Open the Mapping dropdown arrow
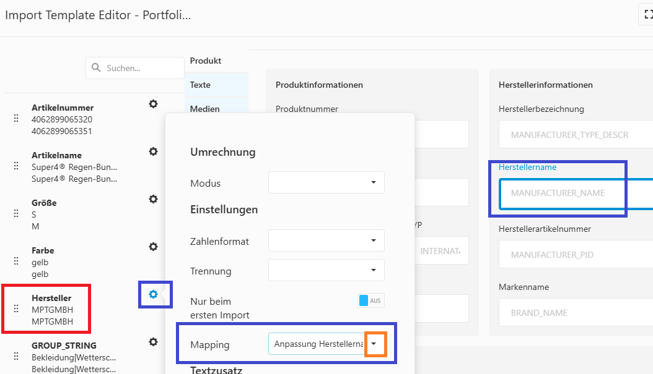653x374 pixels. tap(374, 344)
